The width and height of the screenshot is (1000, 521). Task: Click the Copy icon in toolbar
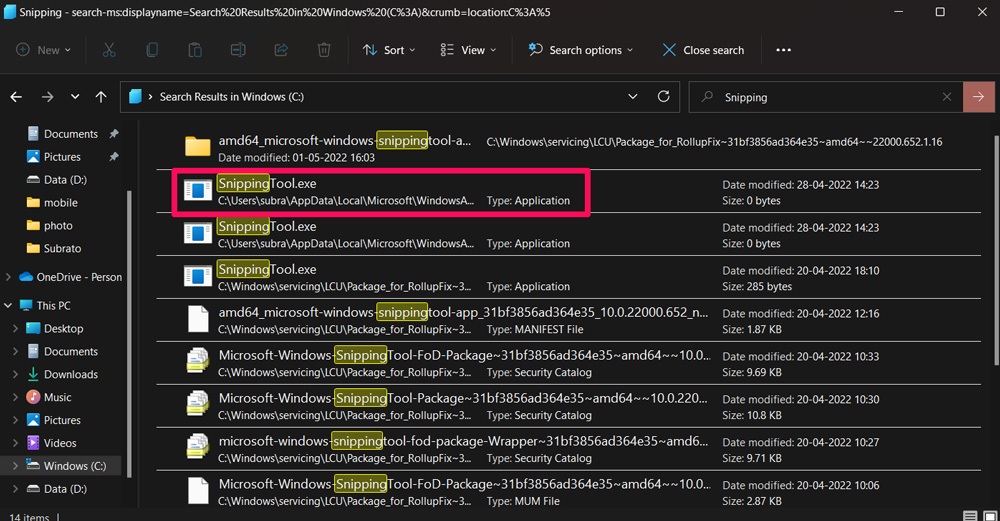(x=152, y=50)
